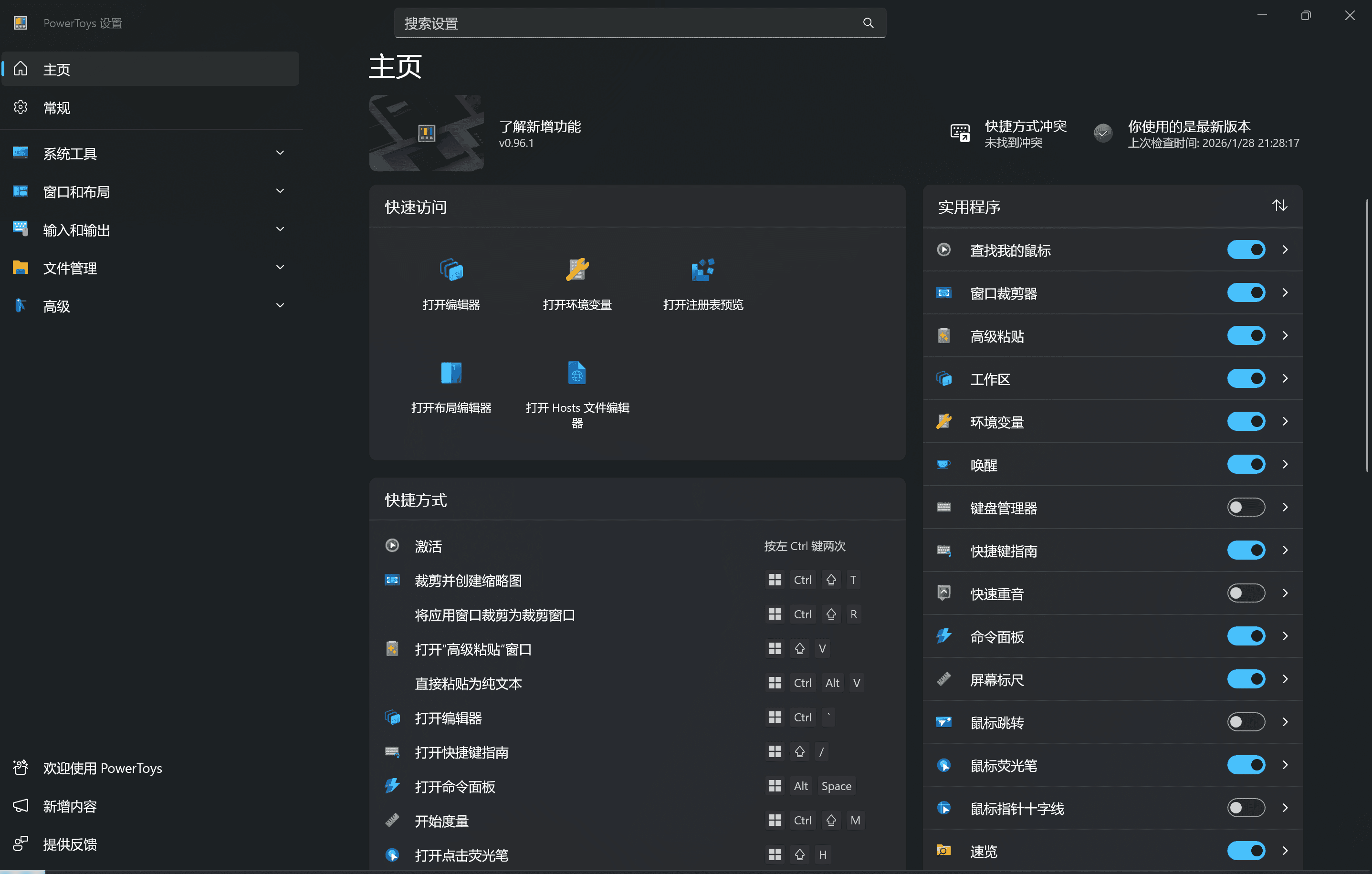Select 主页 in the sidebar
Screen dimensions: 1372x874
click(150, 69)
